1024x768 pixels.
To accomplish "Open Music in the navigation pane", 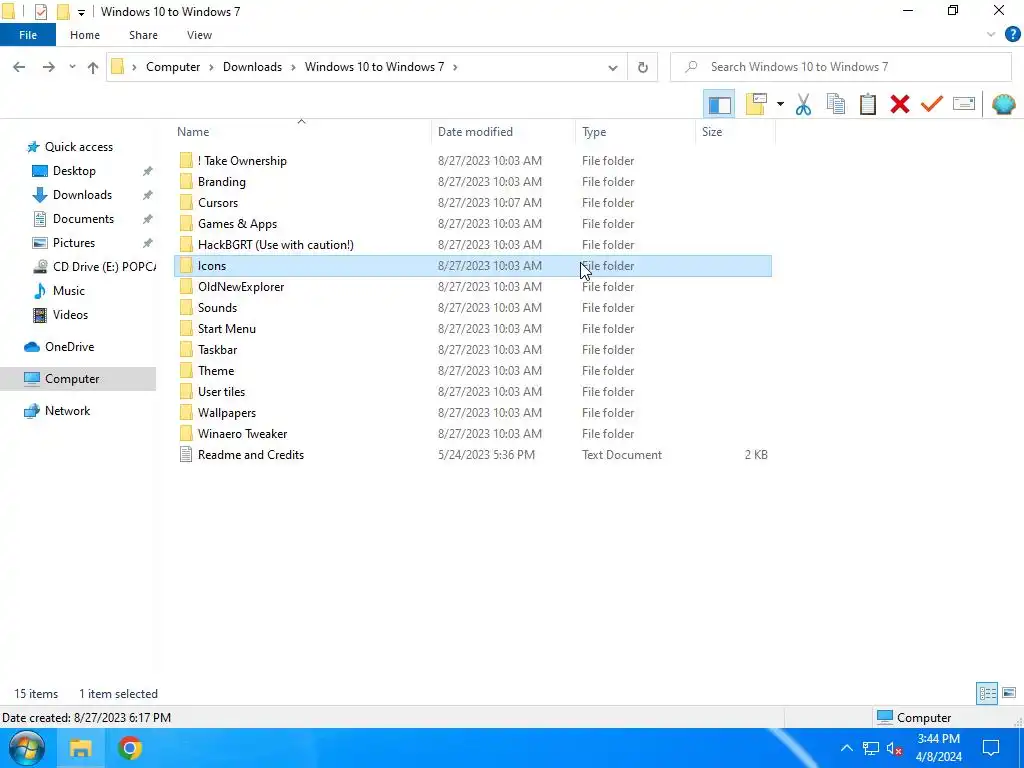I will (69, 291).
